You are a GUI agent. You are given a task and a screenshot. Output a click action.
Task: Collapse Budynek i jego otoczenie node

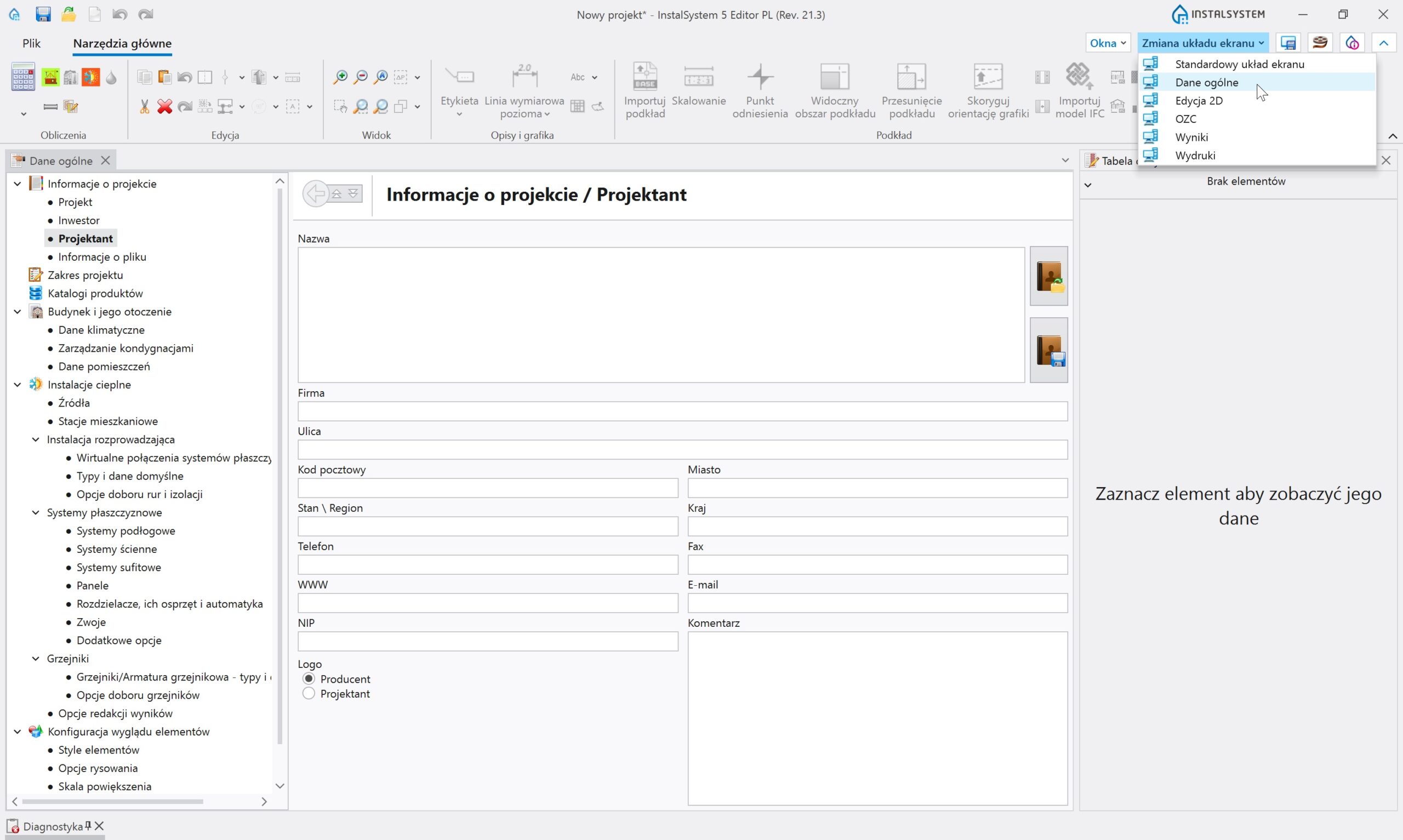pos(18,311)
